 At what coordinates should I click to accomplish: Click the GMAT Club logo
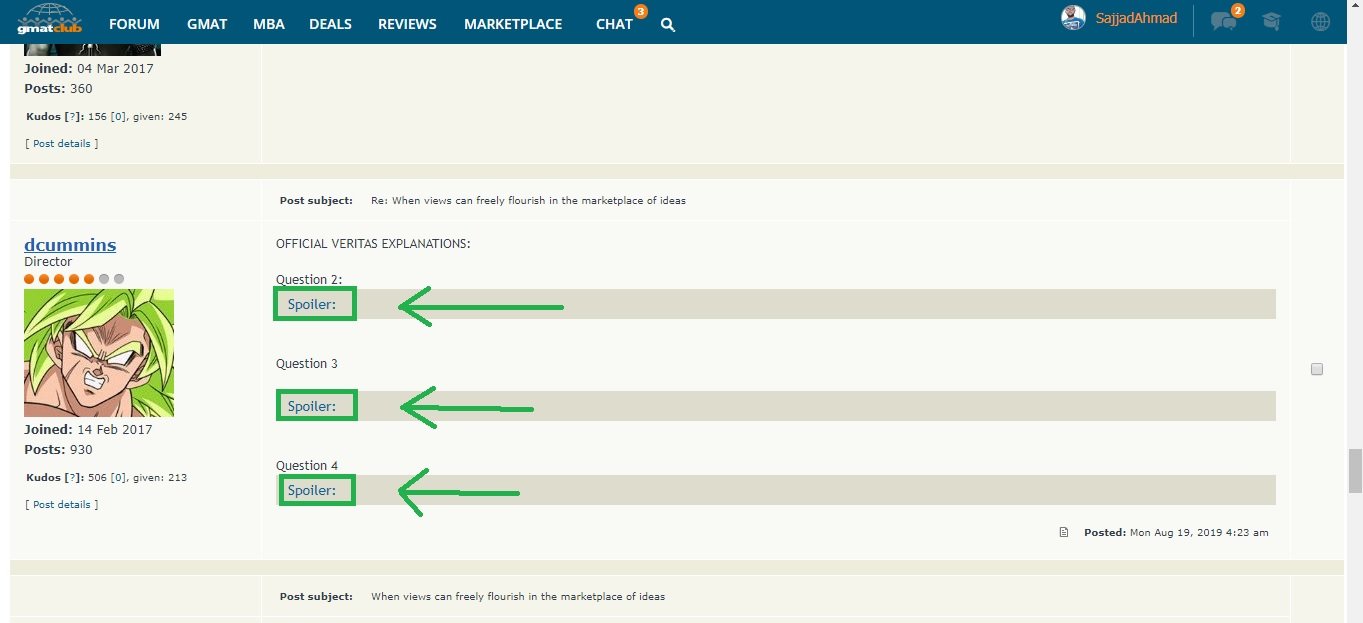(50, 21)
